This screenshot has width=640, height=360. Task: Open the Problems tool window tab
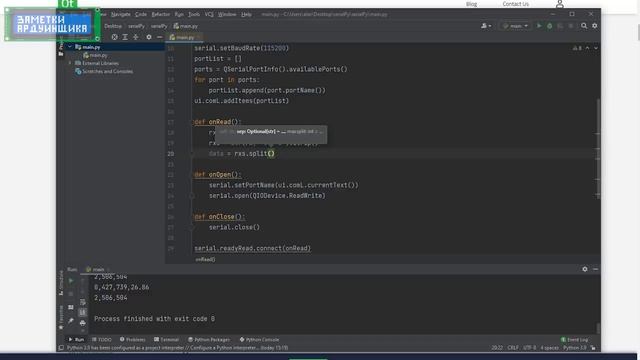click(133, 340)
